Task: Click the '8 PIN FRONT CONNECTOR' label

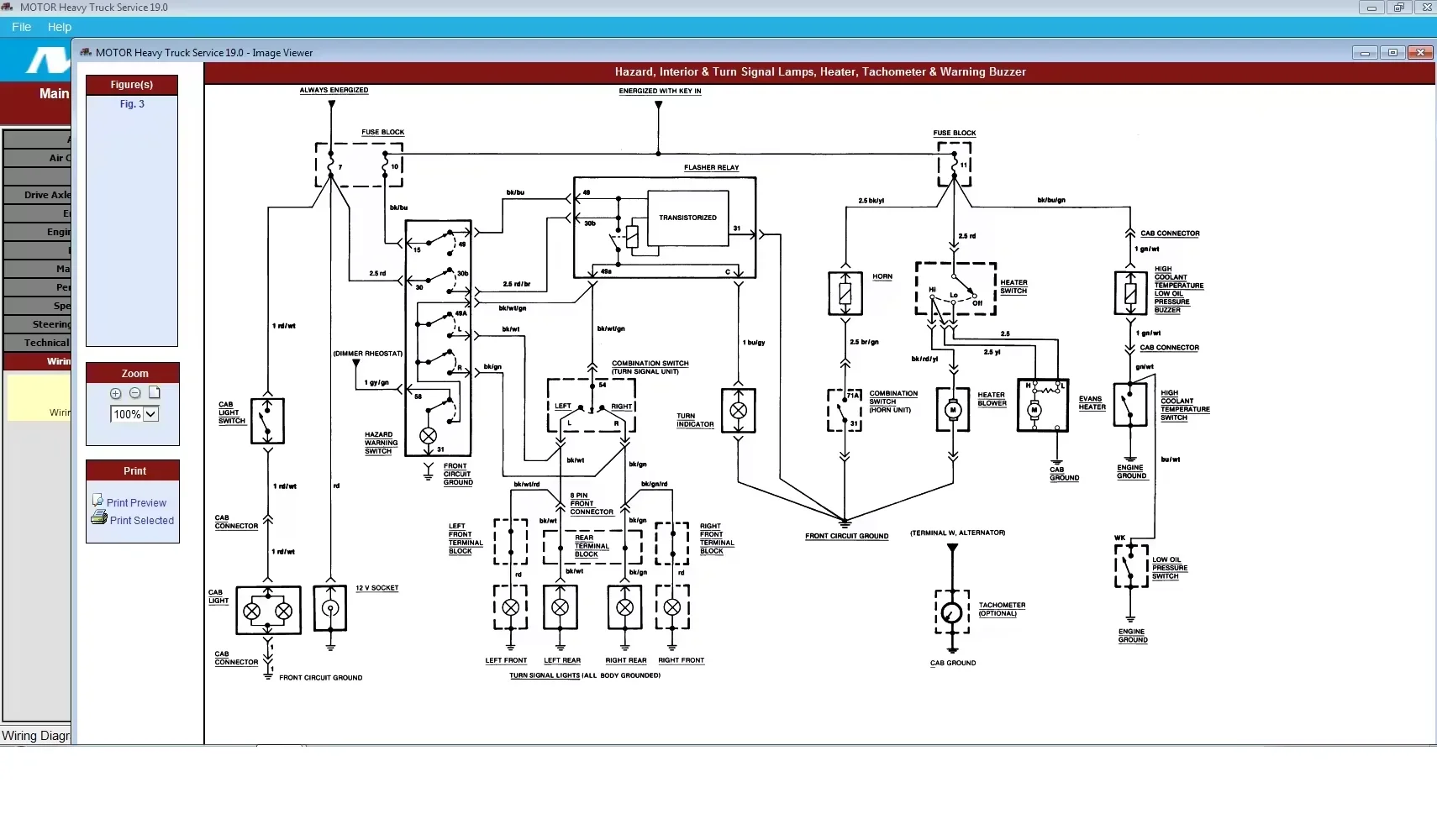Action: point(592,504)
